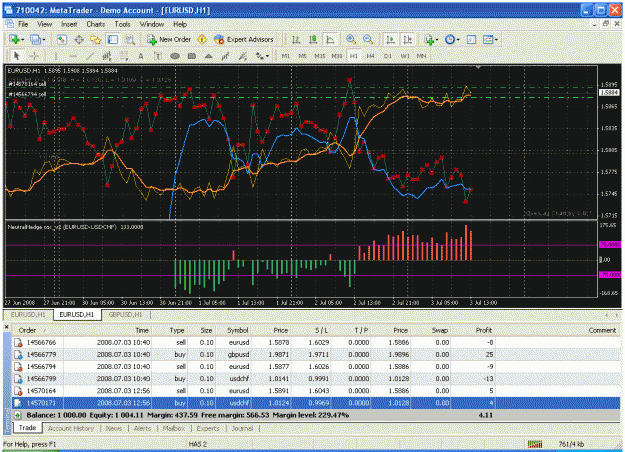Open the Experts terminal tab
The height and width of the screenshot is (452, 625).
point(208,428)
